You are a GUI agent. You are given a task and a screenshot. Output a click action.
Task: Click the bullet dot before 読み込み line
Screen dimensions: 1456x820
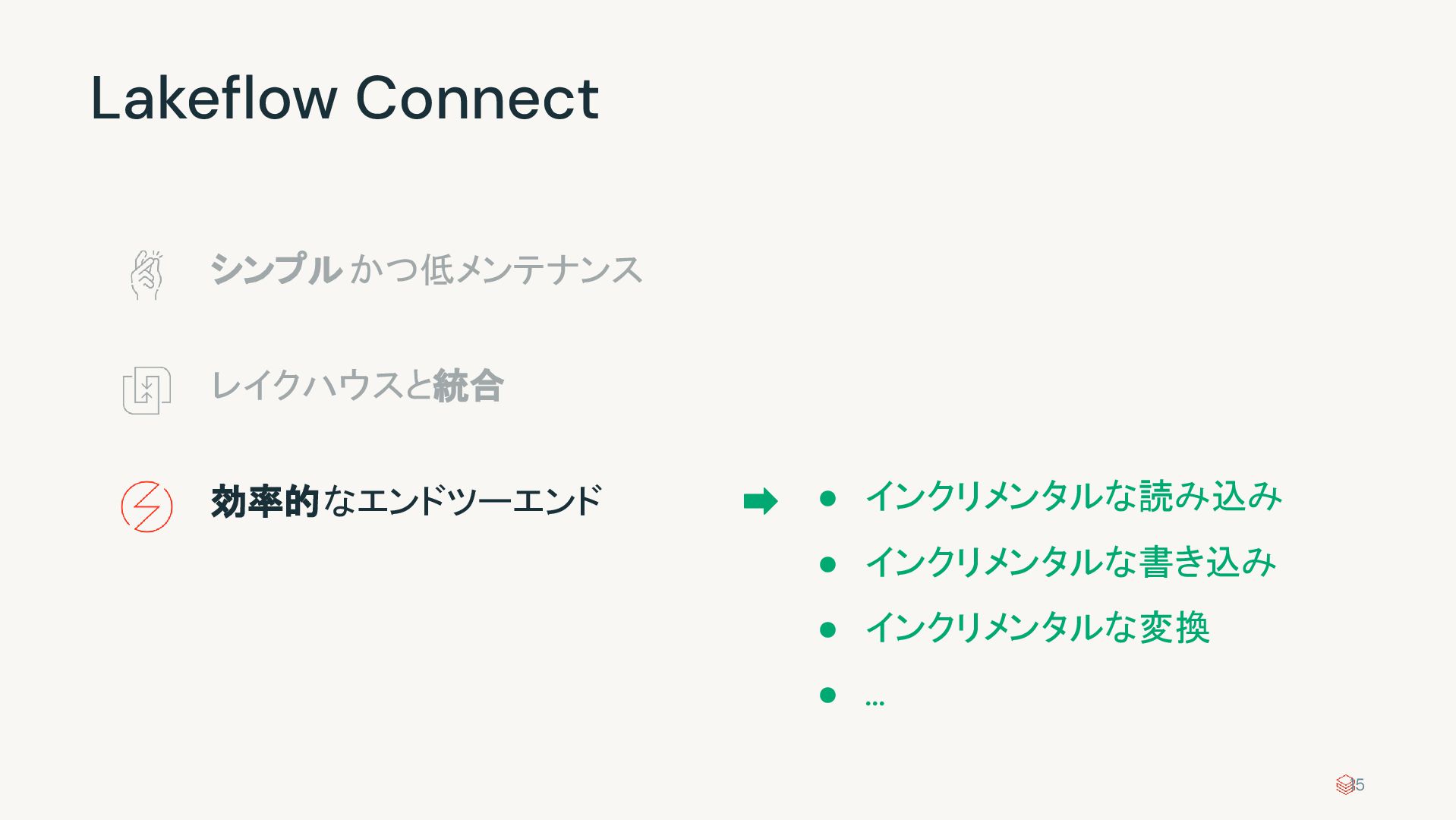(x=828, y=499)
